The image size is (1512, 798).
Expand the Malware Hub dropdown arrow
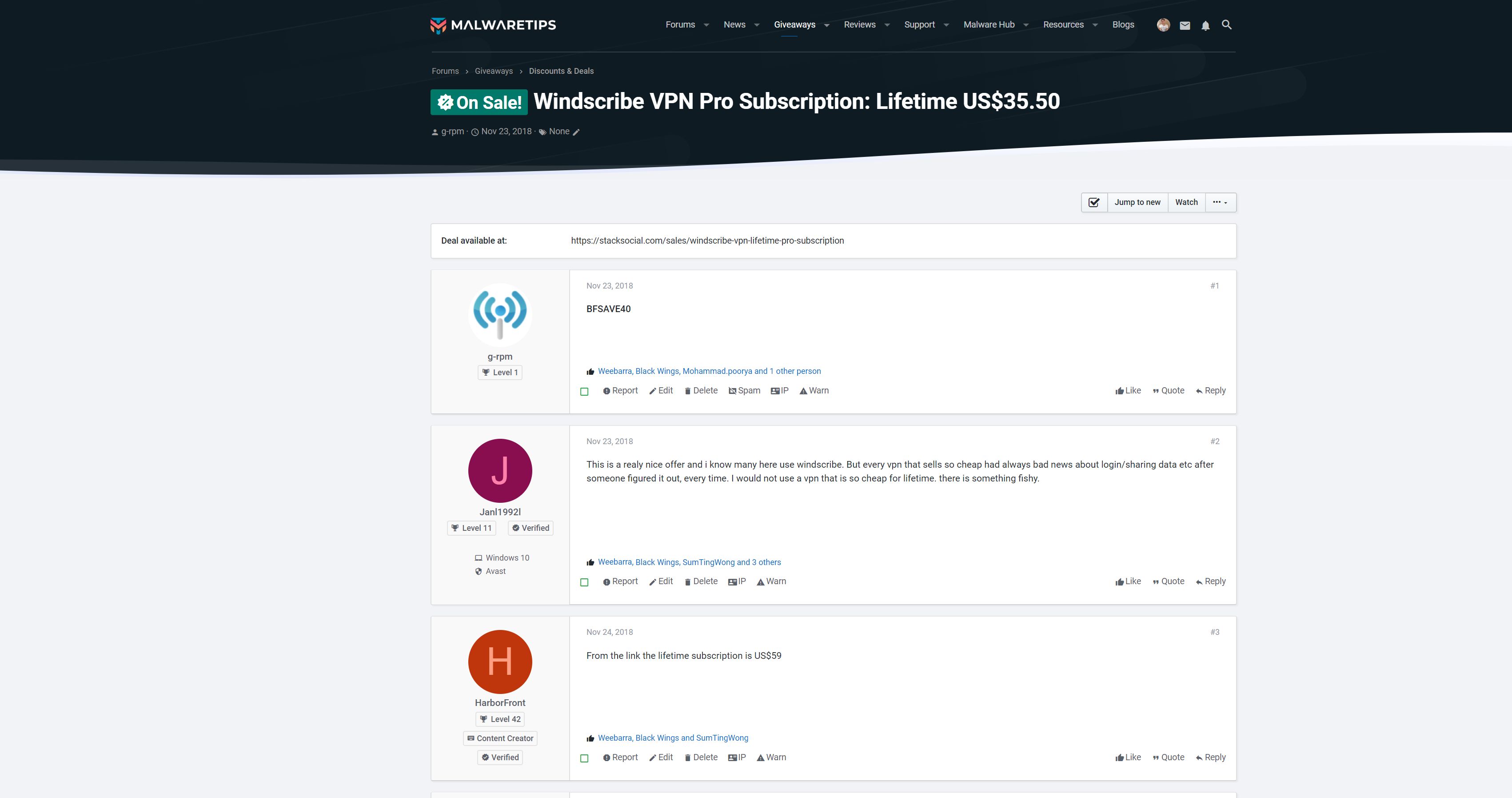point(1025,25)
